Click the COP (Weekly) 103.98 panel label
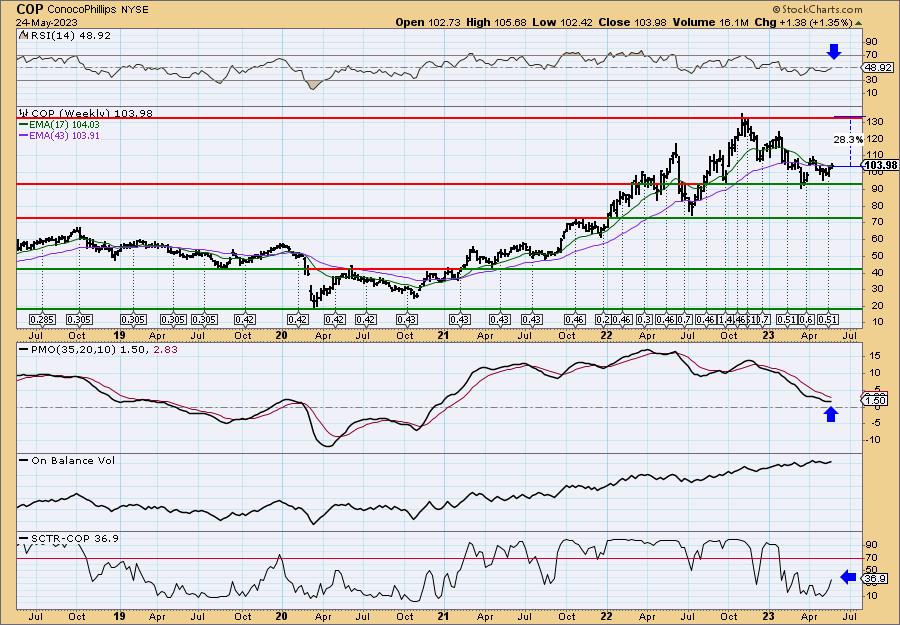This screenshot has height=625, width=900. point(92,113)
